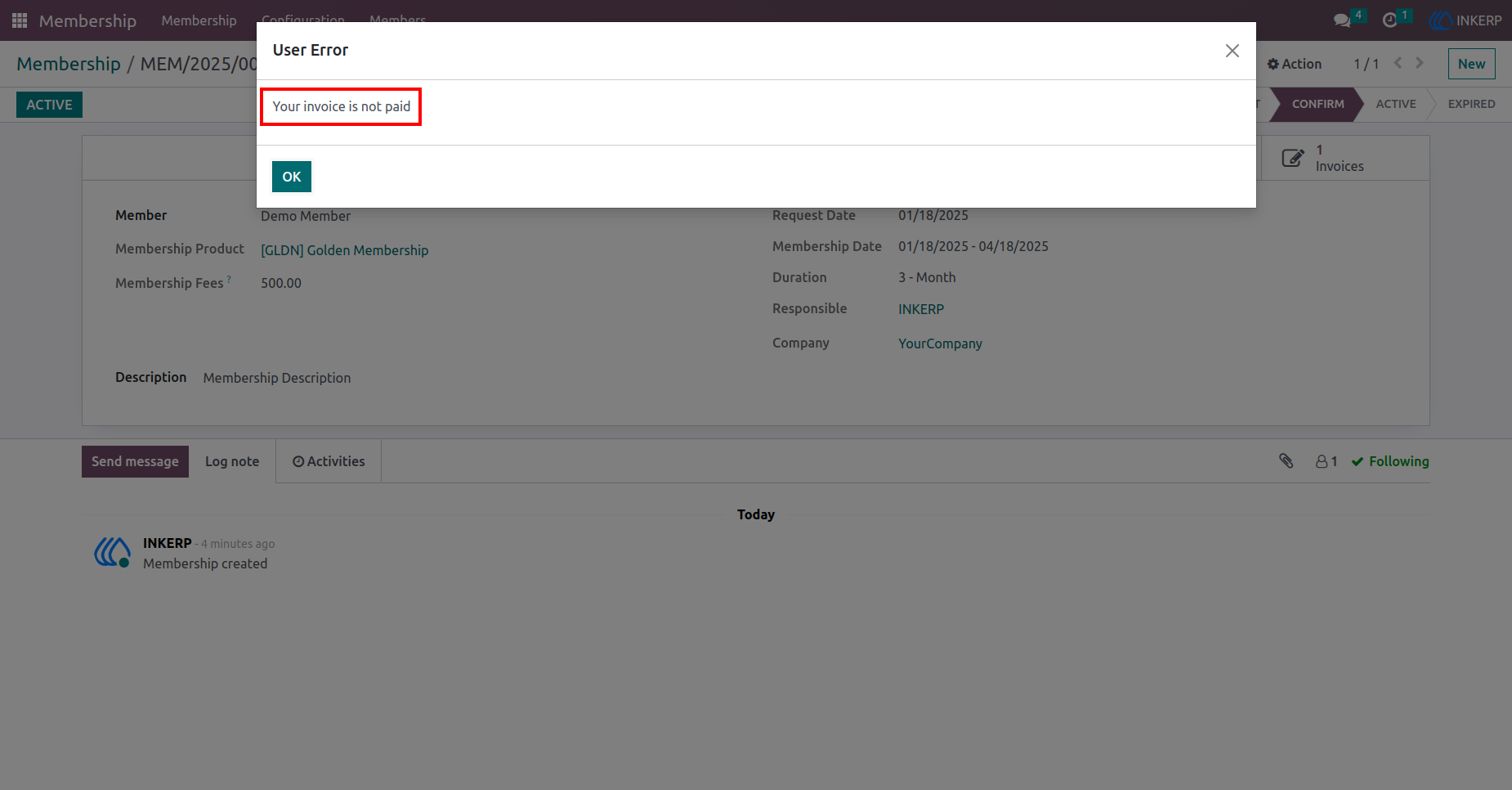Image resolution: width=1512 pixels, height=790 pixels.
Task: Click the Demo Member field value
Action: [x=306, y=216]
